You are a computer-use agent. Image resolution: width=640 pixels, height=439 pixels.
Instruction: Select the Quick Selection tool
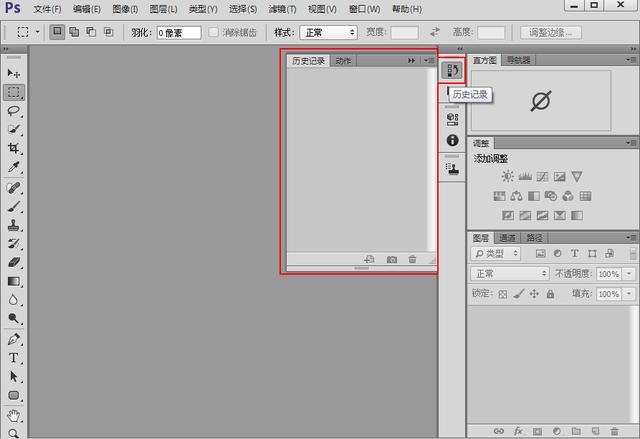(13, 130)
